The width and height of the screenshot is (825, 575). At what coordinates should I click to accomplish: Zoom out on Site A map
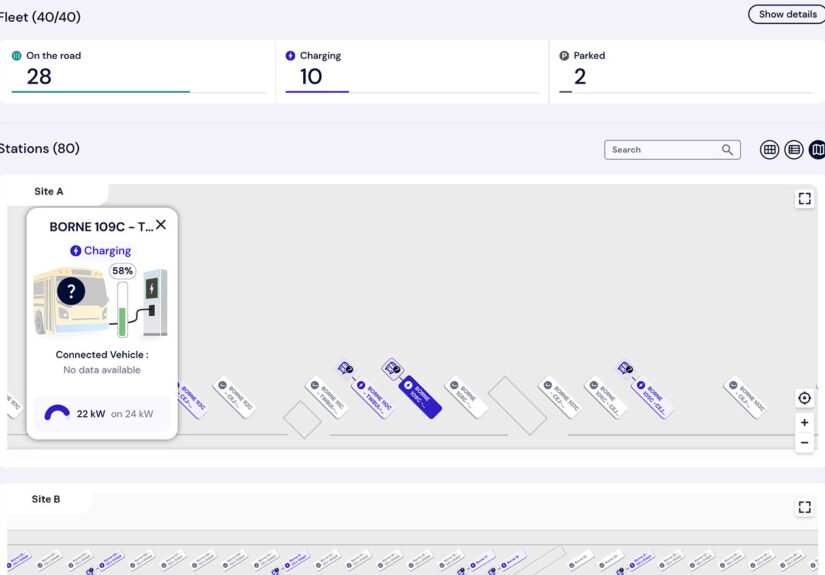[804, 442]
